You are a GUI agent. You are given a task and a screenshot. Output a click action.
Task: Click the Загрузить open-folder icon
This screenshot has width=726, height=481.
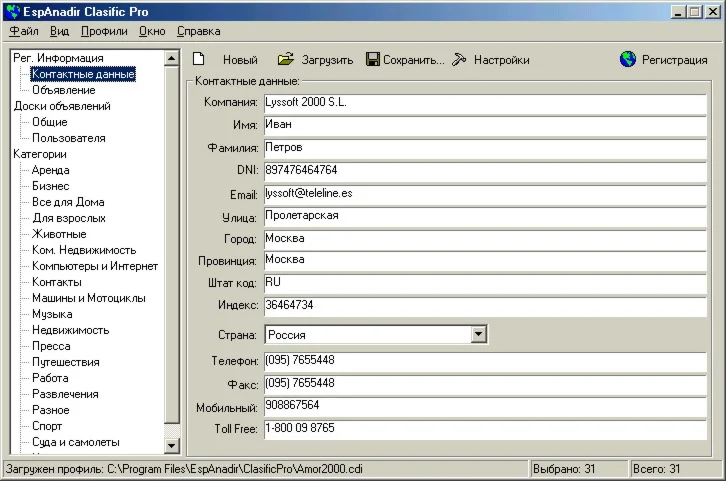tap(286, 59)
